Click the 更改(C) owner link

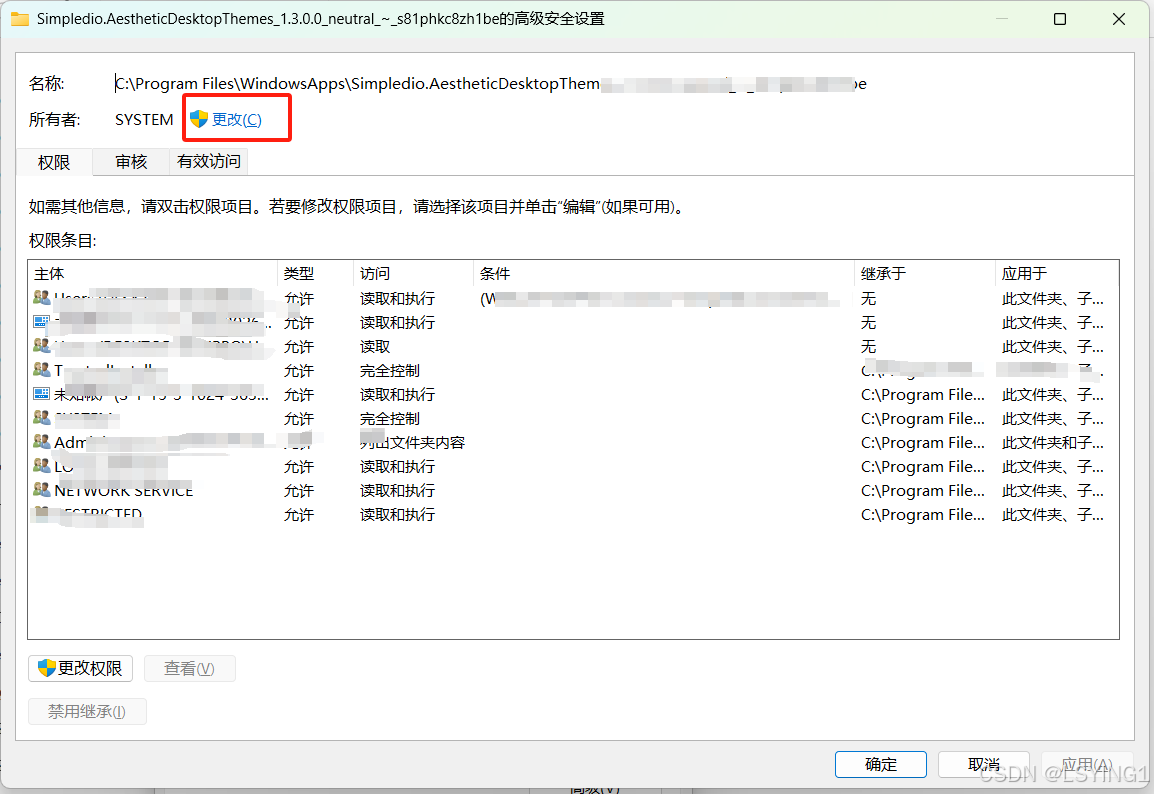coord(236,119)
